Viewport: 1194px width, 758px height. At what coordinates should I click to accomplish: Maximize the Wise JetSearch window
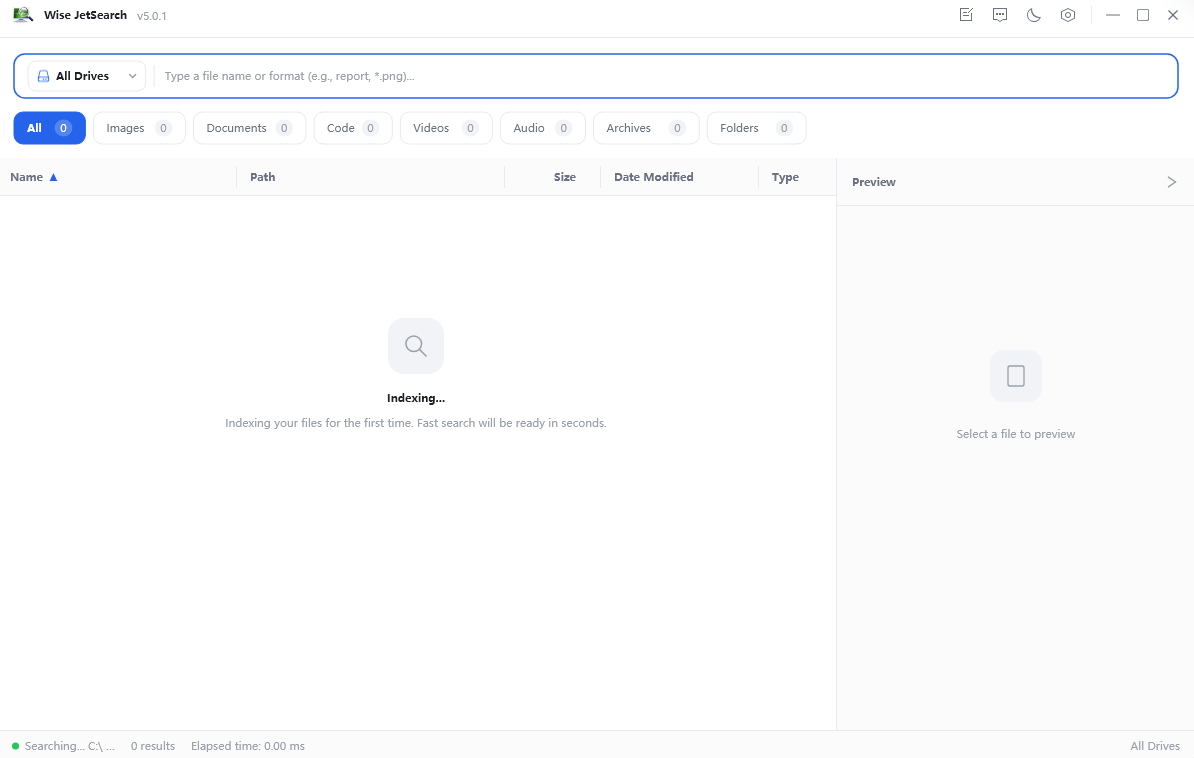(x=1143, y=14)
